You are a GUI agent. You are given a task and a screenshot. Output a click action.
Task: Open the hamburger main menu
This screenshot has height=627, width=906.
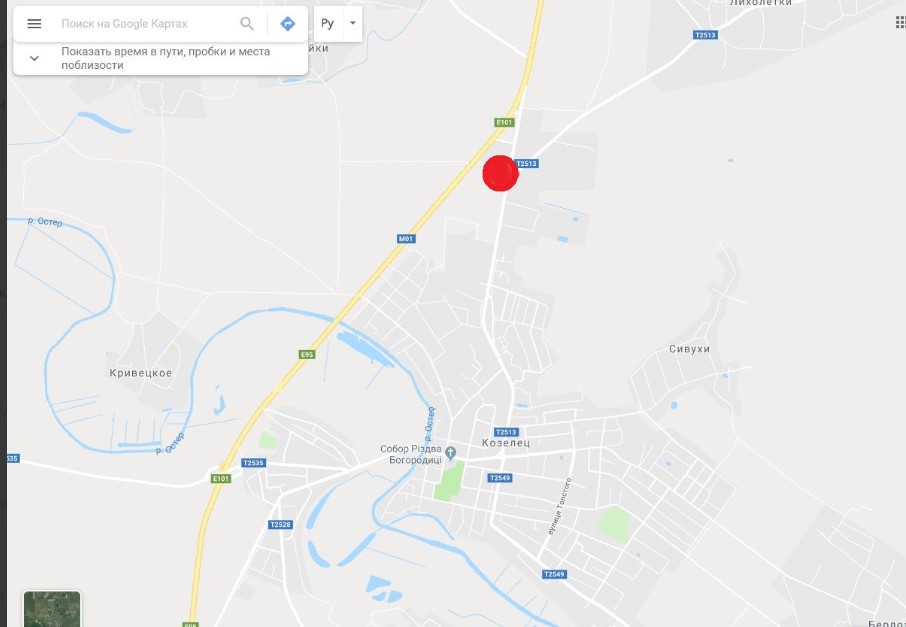tap(34, 24)
